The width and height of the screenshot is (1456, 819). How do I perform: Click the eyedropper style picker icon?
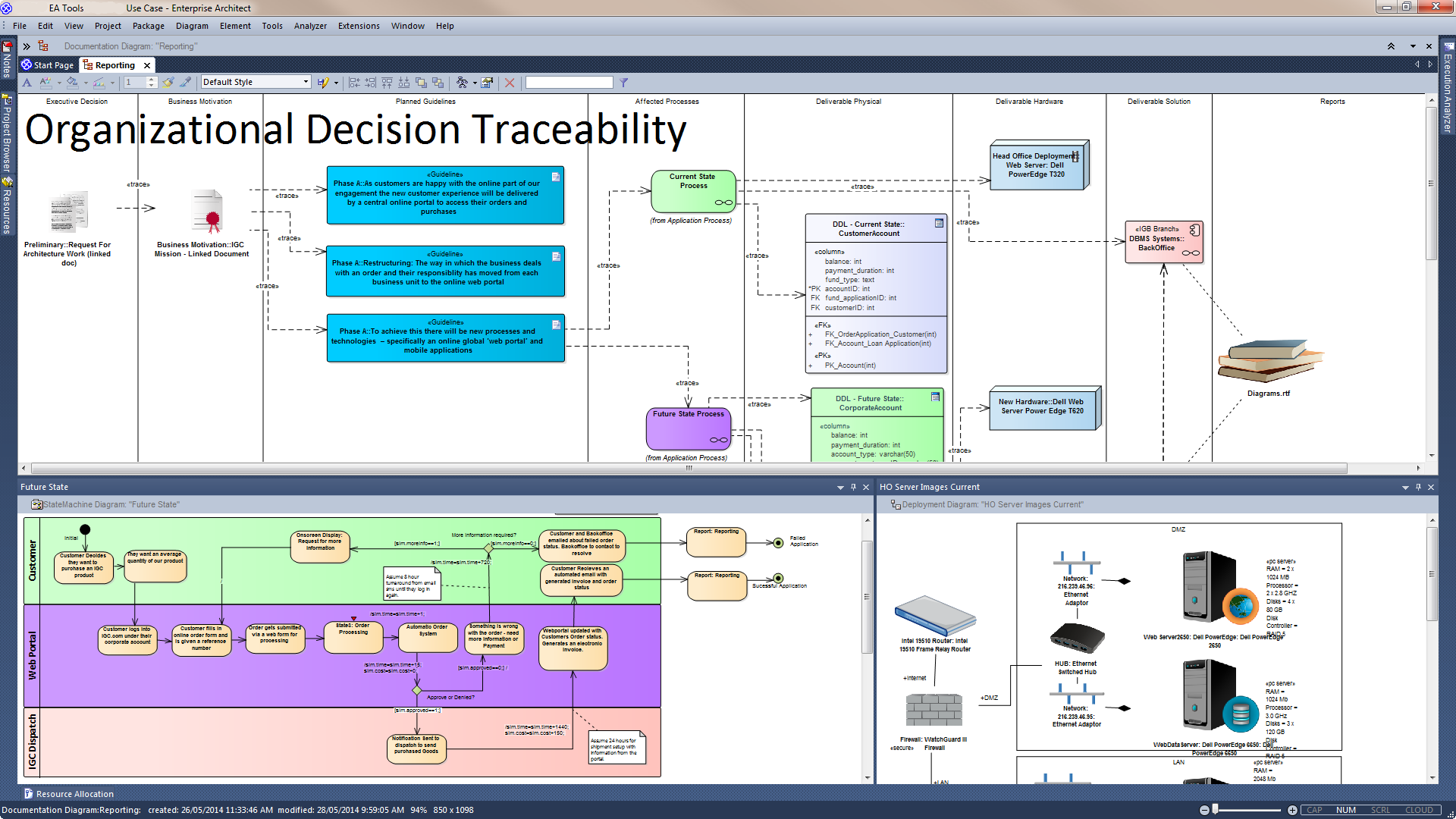pos(185,83)
